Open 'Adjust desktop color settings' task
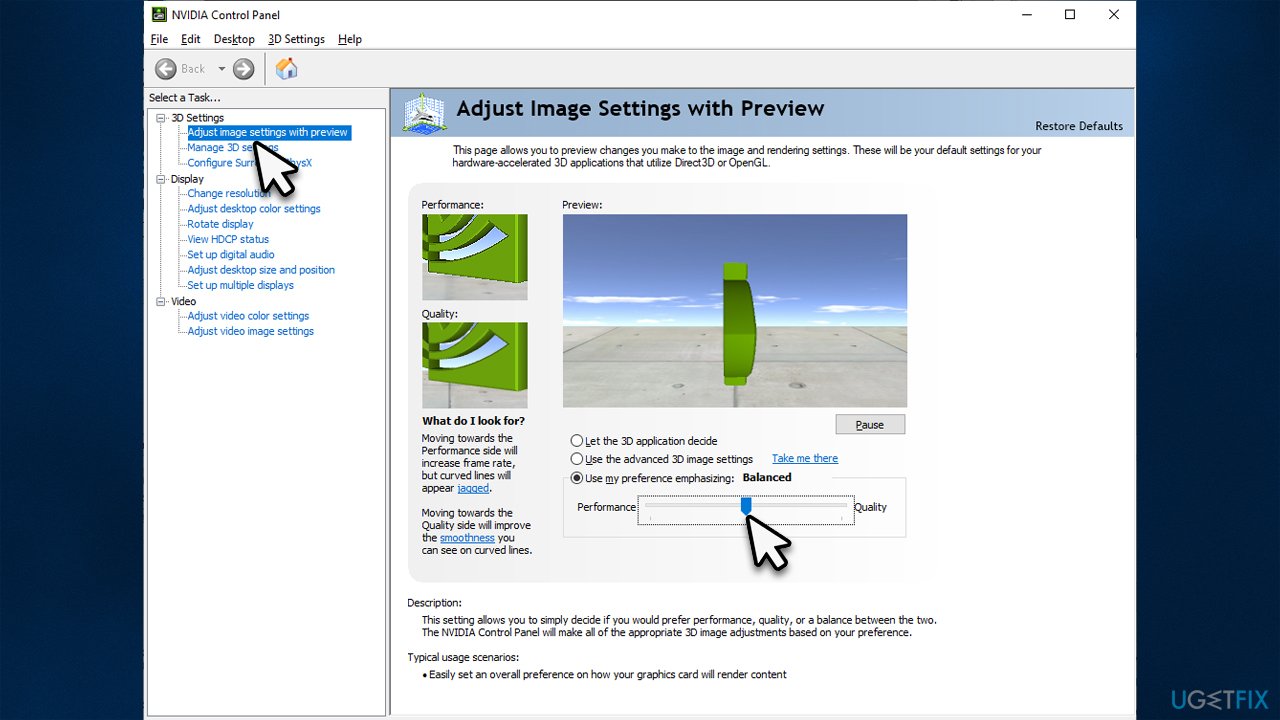The image size is (1280, 720). pos(254,209)
